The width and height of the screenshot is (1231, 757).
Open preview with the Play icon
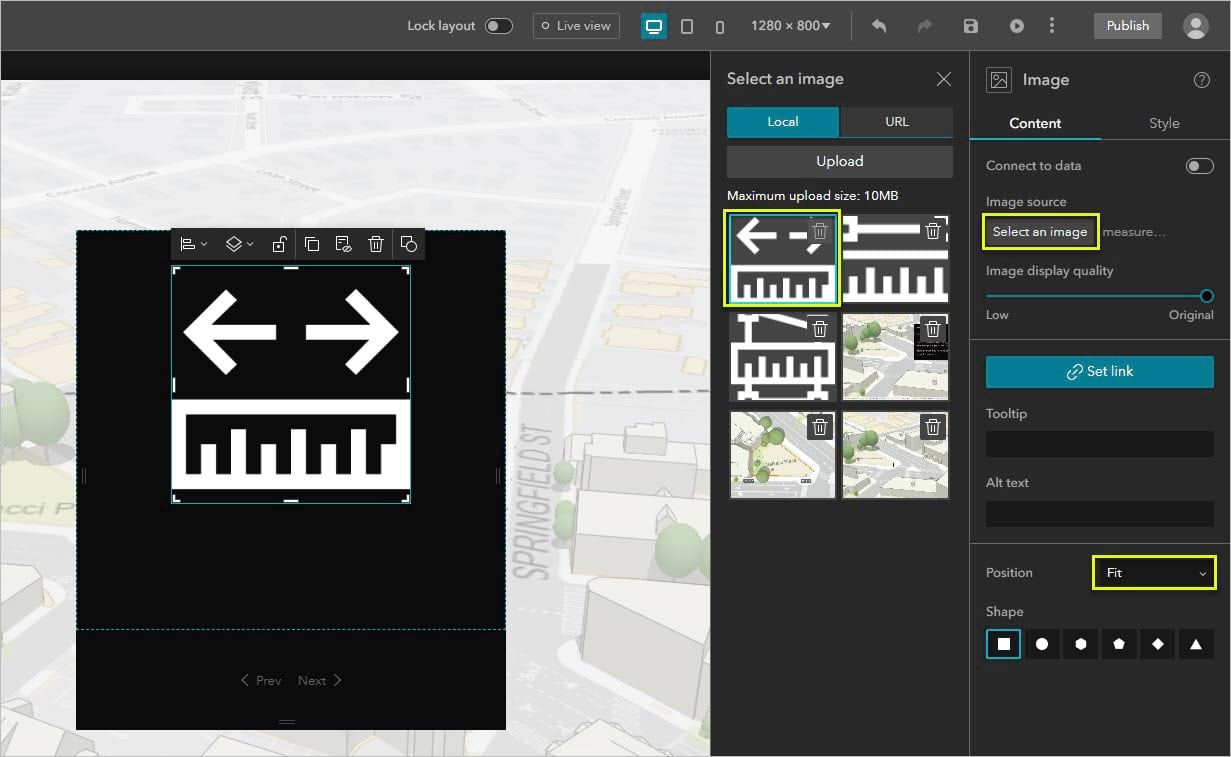pos(1016,25)
